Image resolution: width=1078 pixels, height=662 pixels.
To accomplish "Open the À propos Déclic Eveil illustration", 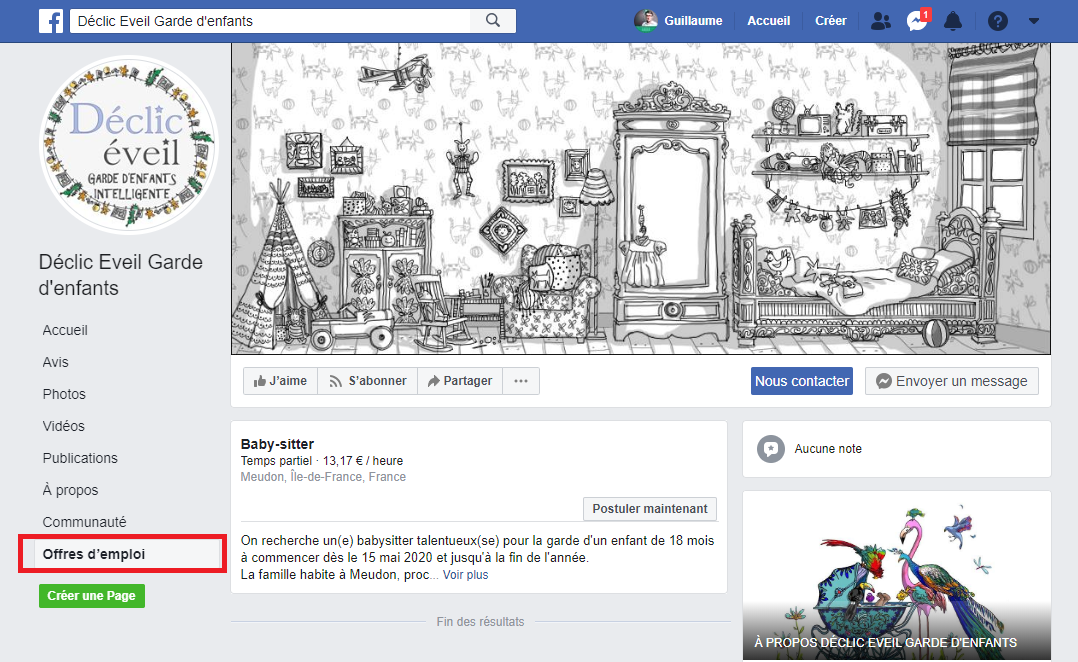I will point(896,576).
